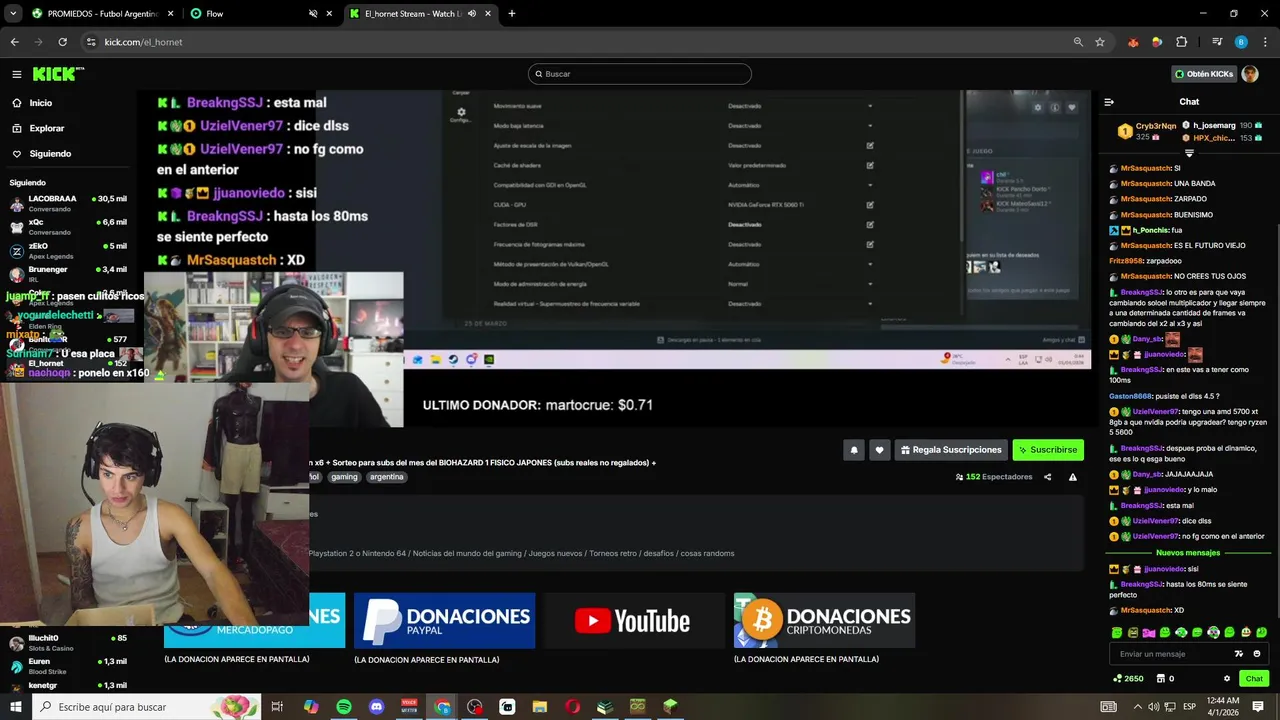Open the tab search dropdown arrow
This screenshot has width=1280, height=720.
(x=13, y=14)
